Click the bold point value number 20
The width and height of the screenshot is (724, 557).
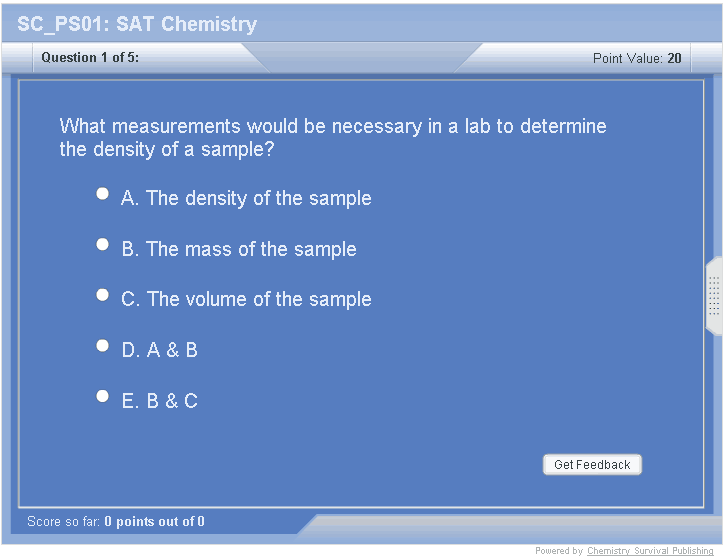click(675, 58)
